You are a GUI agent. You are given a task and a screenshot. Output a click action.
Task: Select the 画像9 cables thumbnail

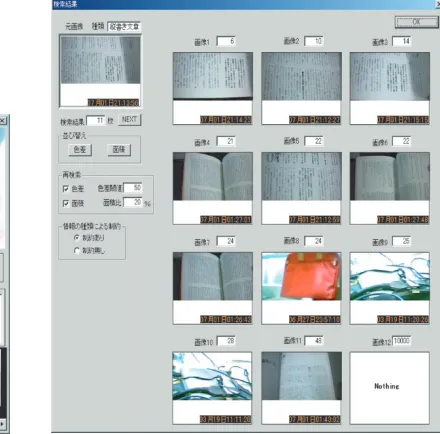click(x=390, y=288)
